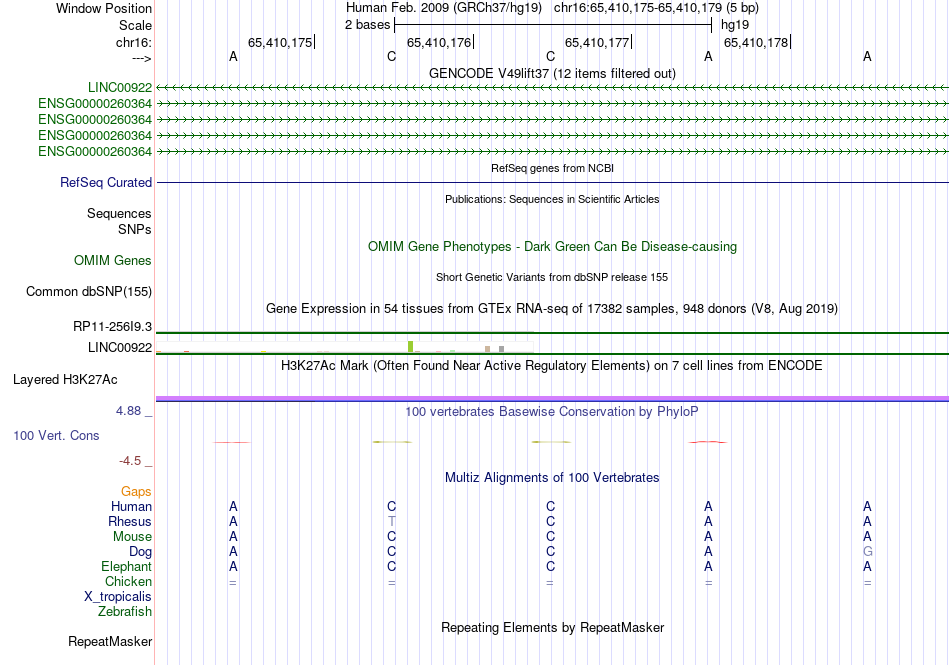Viewport: 950px width, 665px height.
Task: Click the G base in Dog row
Action: tap(868, 552)
